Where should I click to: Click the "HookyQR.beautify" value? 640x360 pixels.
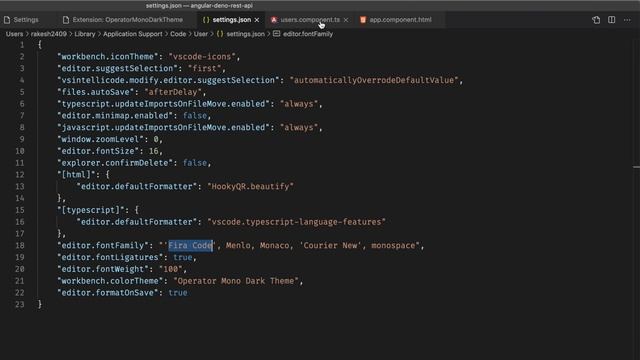[x=250, y=187]
